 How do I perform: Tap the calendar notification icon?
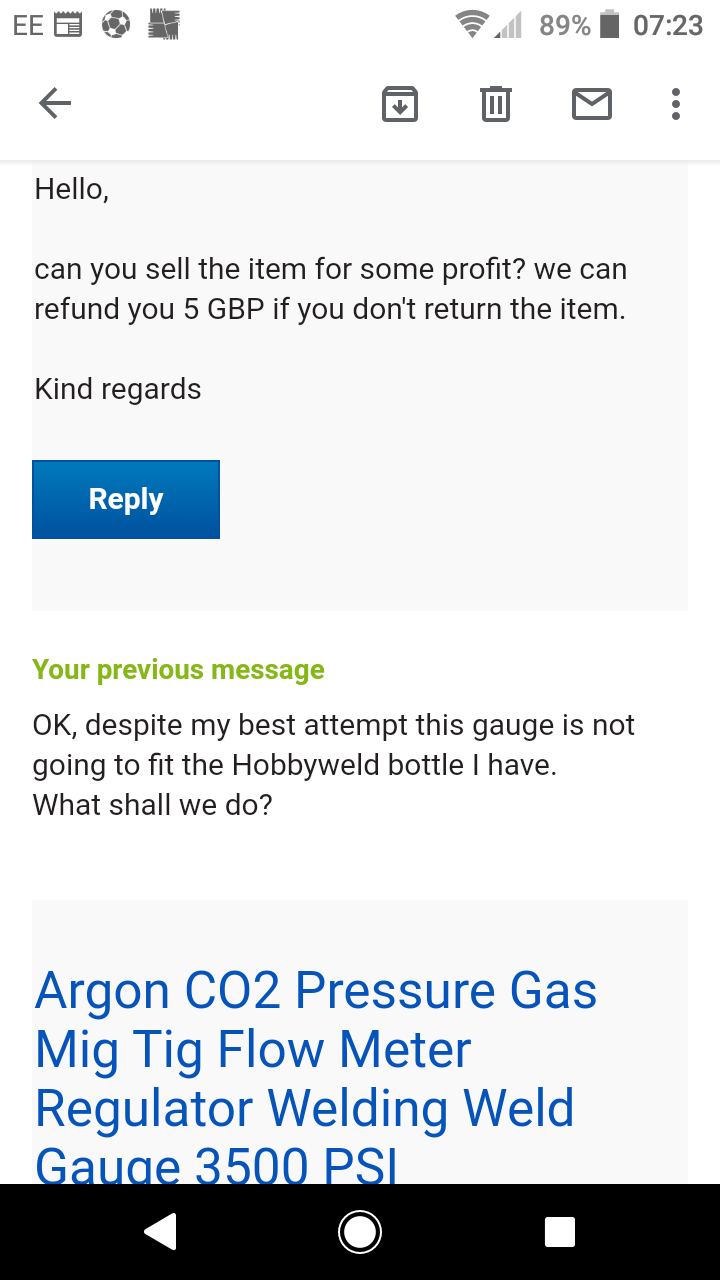68,26
